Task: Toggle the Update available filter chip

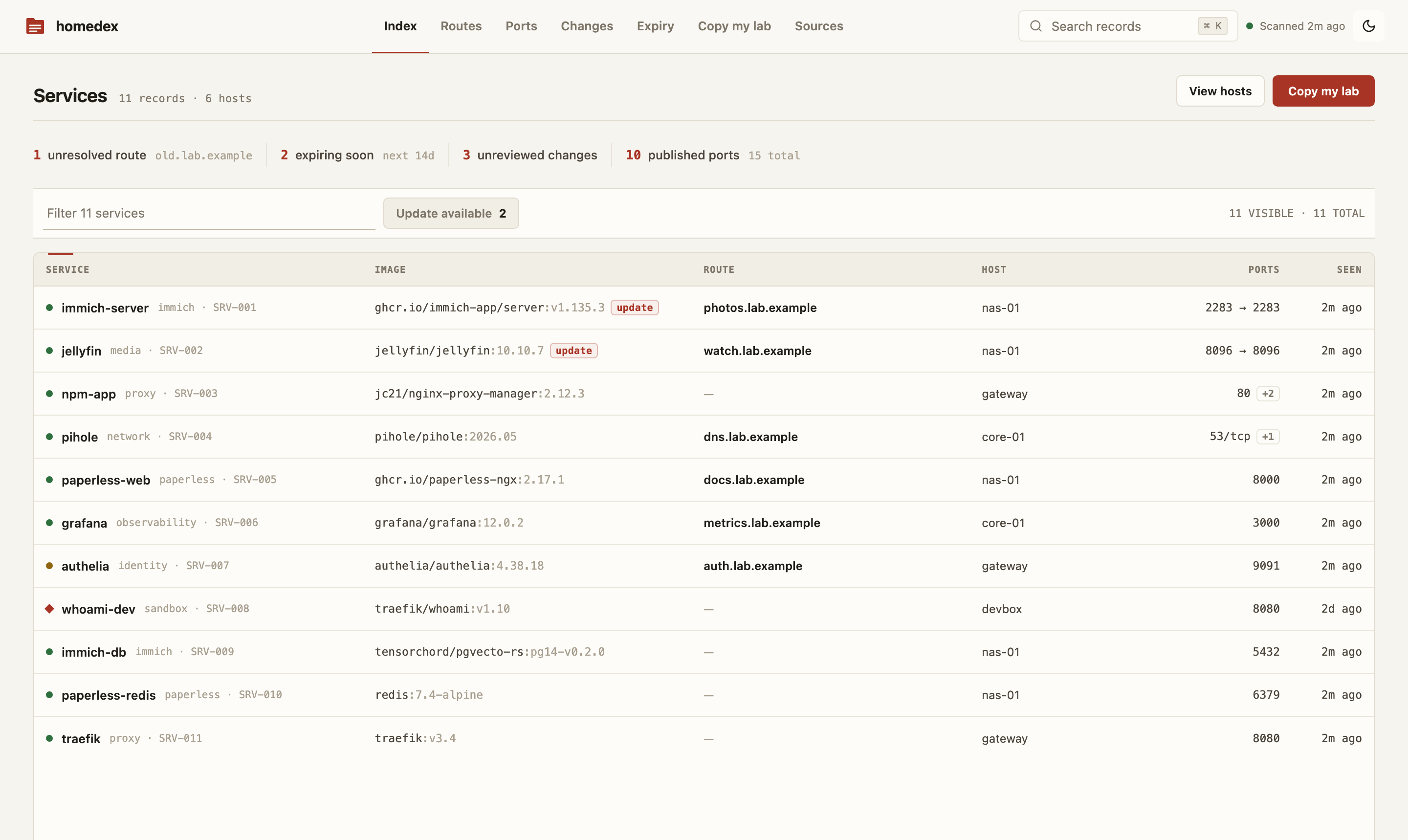Action: coord(450,213)
